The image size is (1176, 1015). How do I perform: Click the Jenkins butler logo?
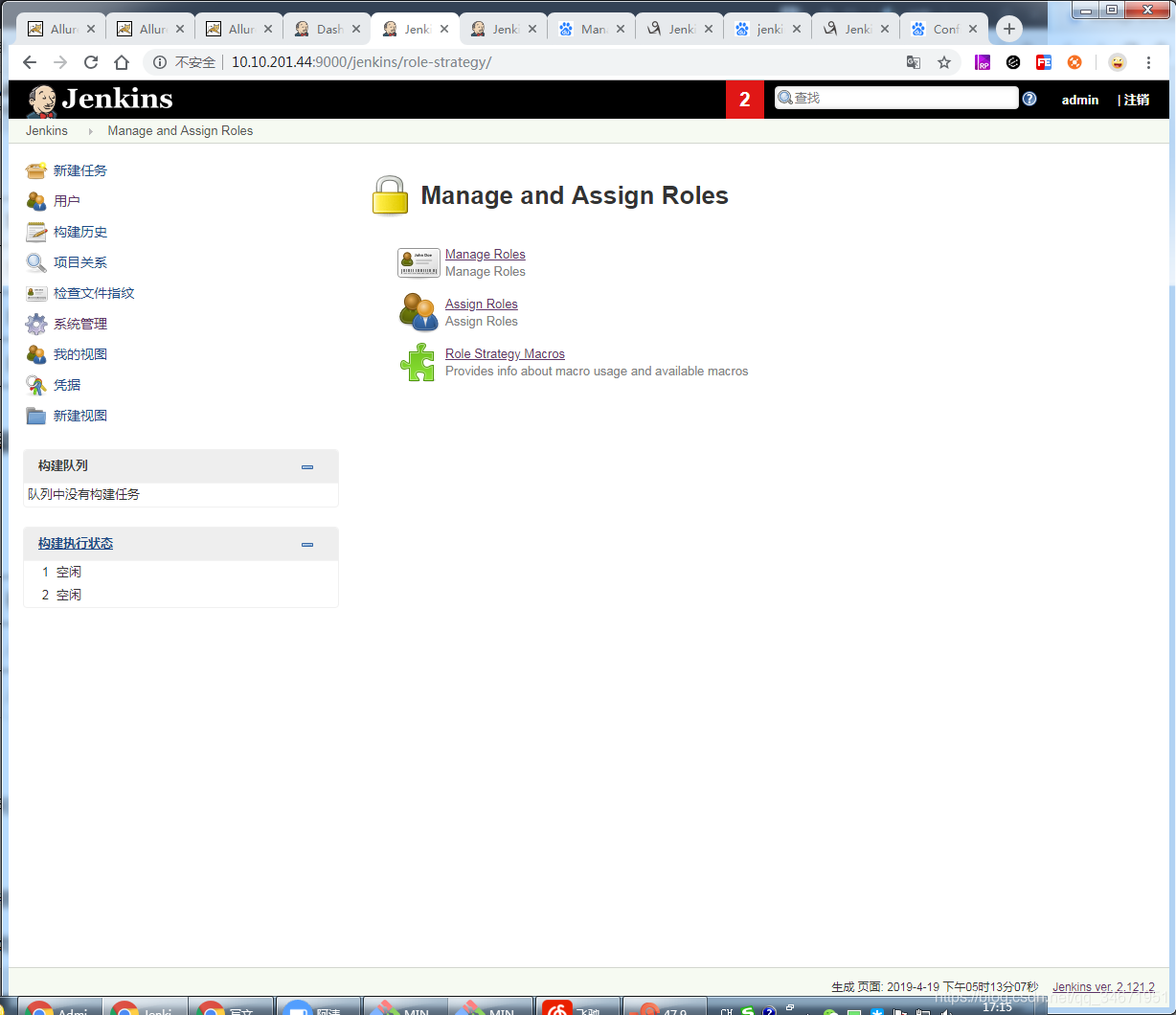click(x=42, y=100)
